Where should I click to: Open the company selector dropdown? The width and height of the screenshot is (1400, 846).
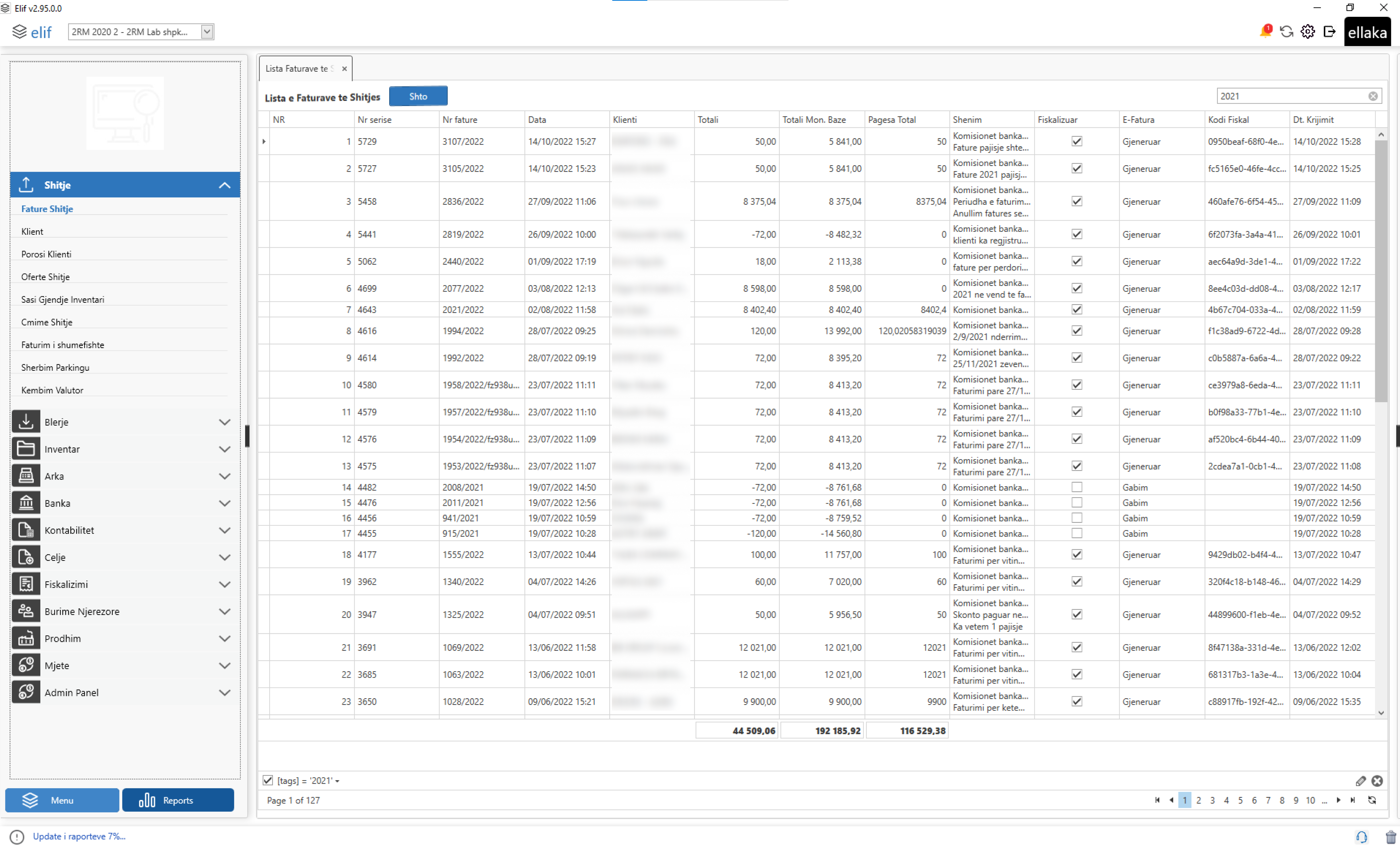(x=207, y=32)
